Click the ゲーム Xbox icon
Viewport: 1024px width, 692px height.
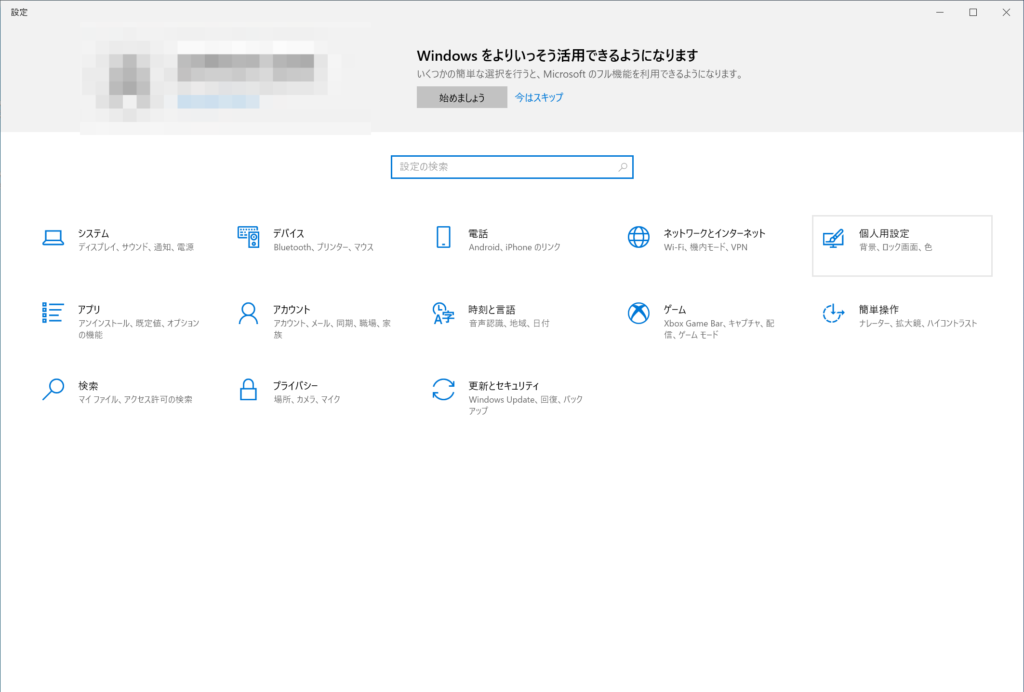tap(638, 313)
